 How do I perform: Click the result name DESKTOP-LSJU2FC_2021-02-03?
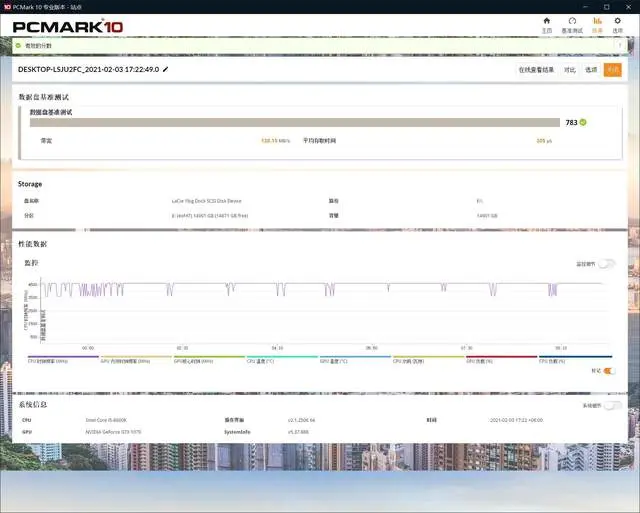tap(88, 69)
